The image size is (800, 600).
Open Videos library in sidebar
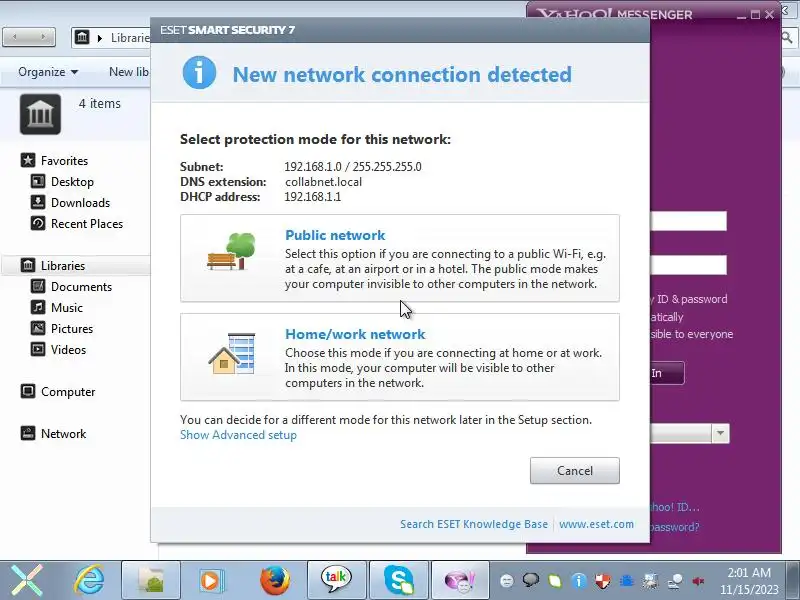(x=68, y=349)
